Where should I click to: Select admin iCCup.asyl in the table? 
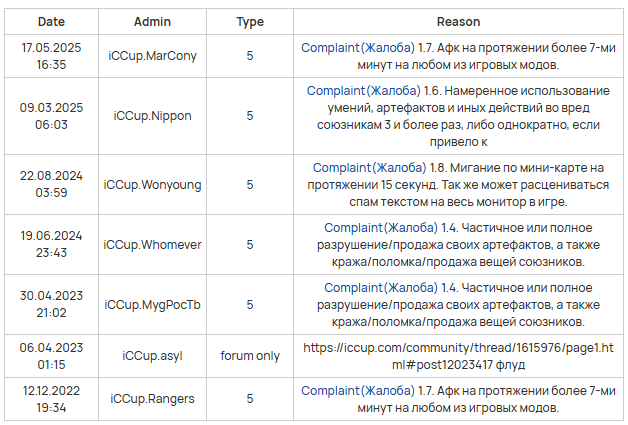152,355
